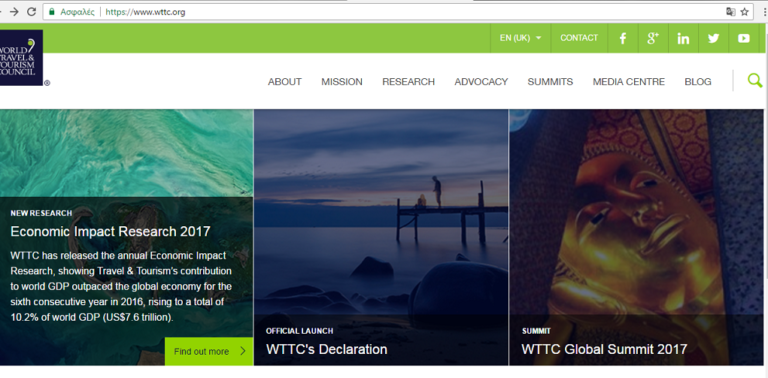Click the Economic Impact Research description paragraph

(121, 286)
